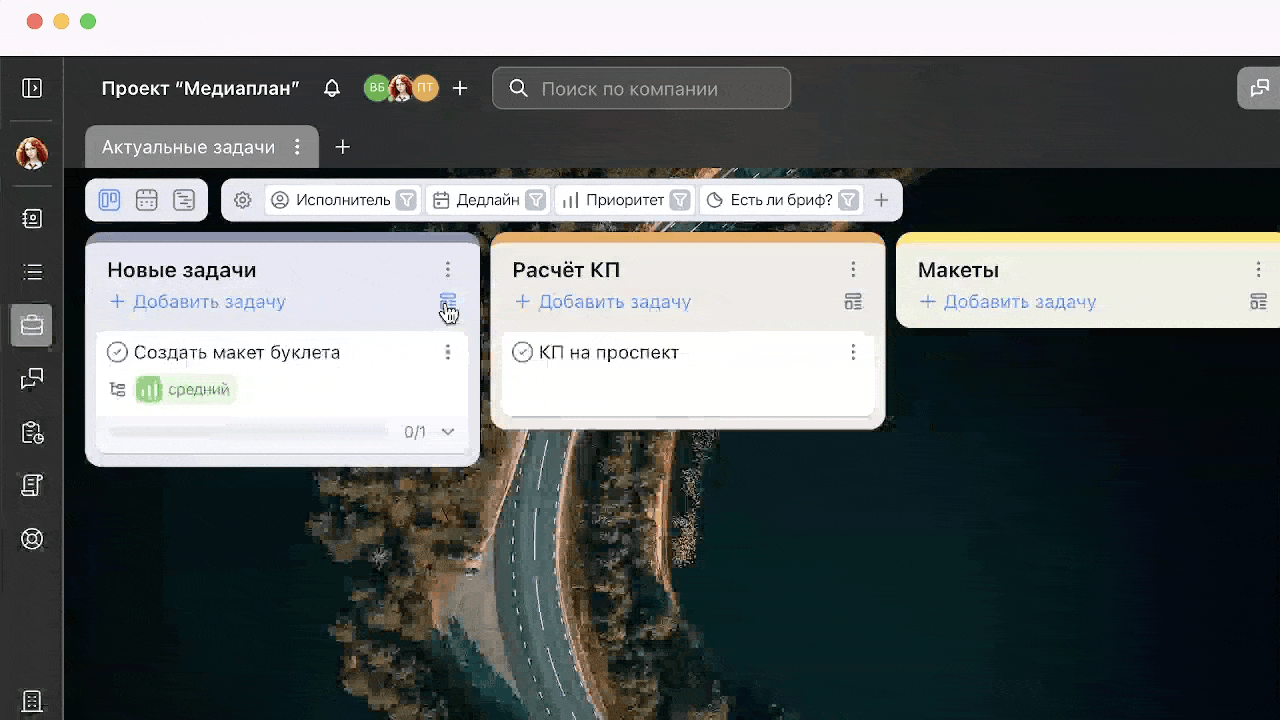The height and width of the screenshot is (720, 1280).
Task: Click project title Проект “Медиаплан”
Action: 201,88
